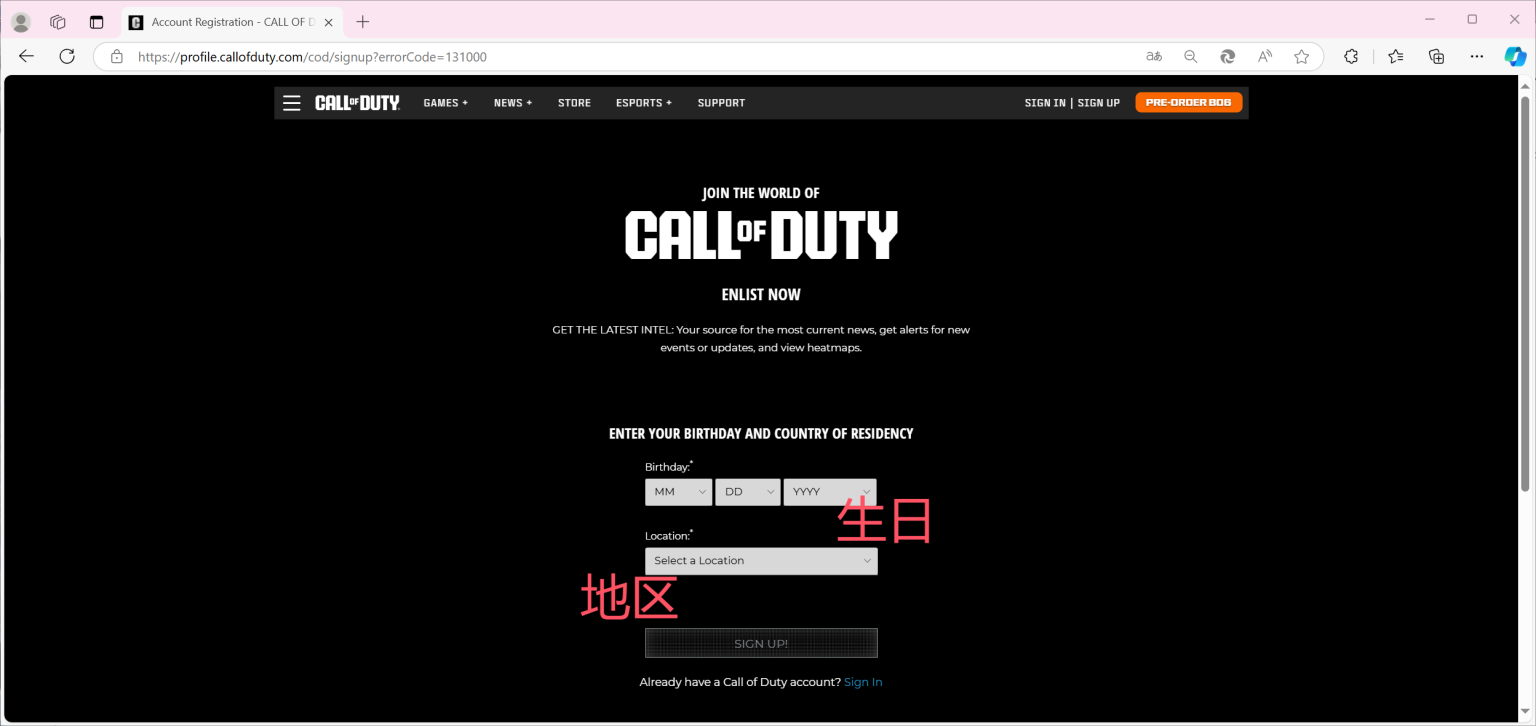Open the DD day dropdown
1536x726 pixels.
click(747, 491)
